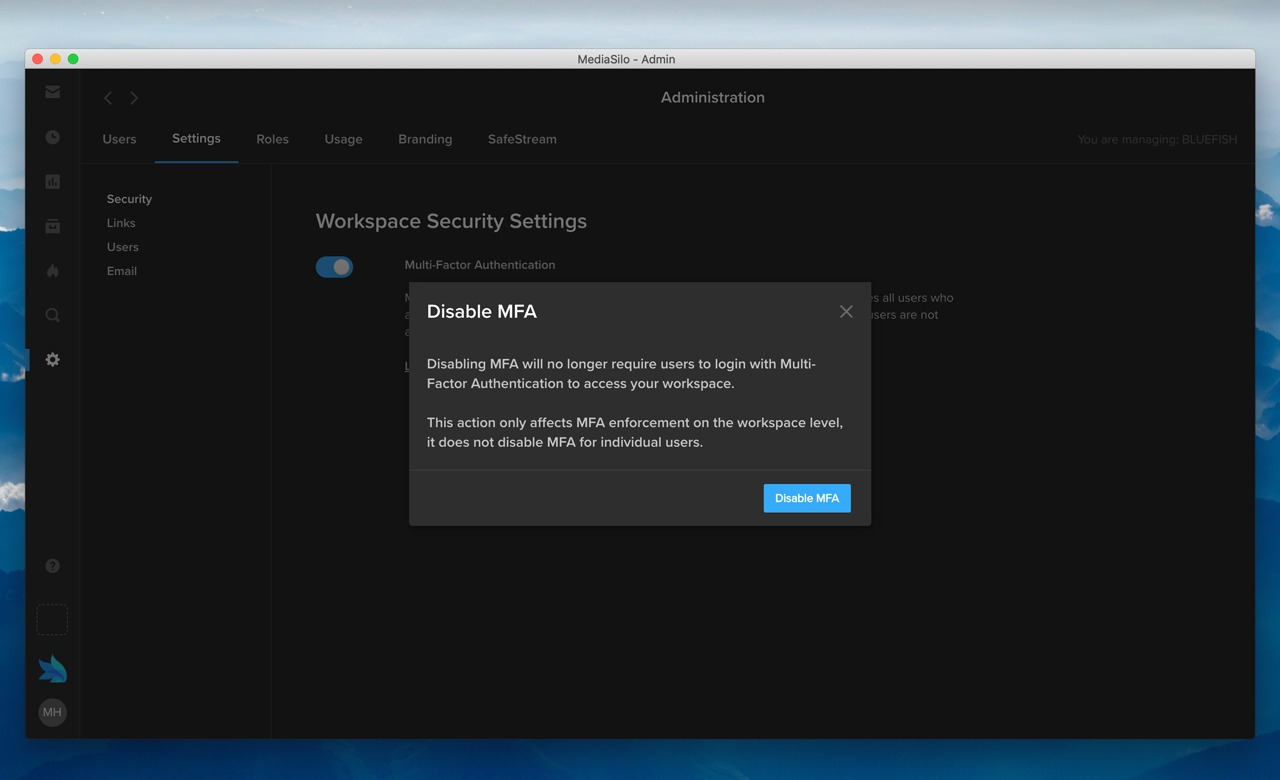Select the Administration gear icon
1280x780 pixels.
[x=52, y=359]
